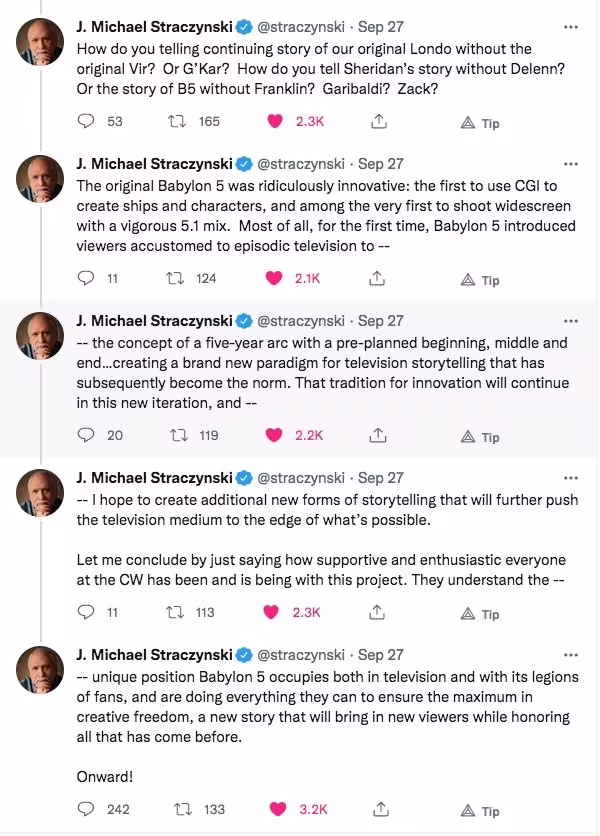This screenshot has height=836, width=600.
Task: Share the five-year arc tweet
Action: click(377, 435)
